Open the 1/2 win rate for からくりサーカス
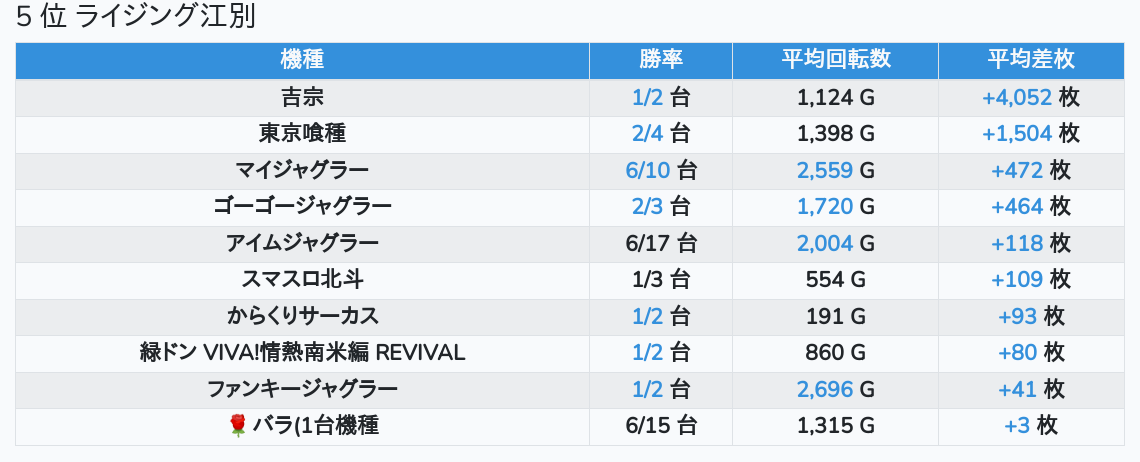This screenshot has width=1140, height=462. pos(647,317)
